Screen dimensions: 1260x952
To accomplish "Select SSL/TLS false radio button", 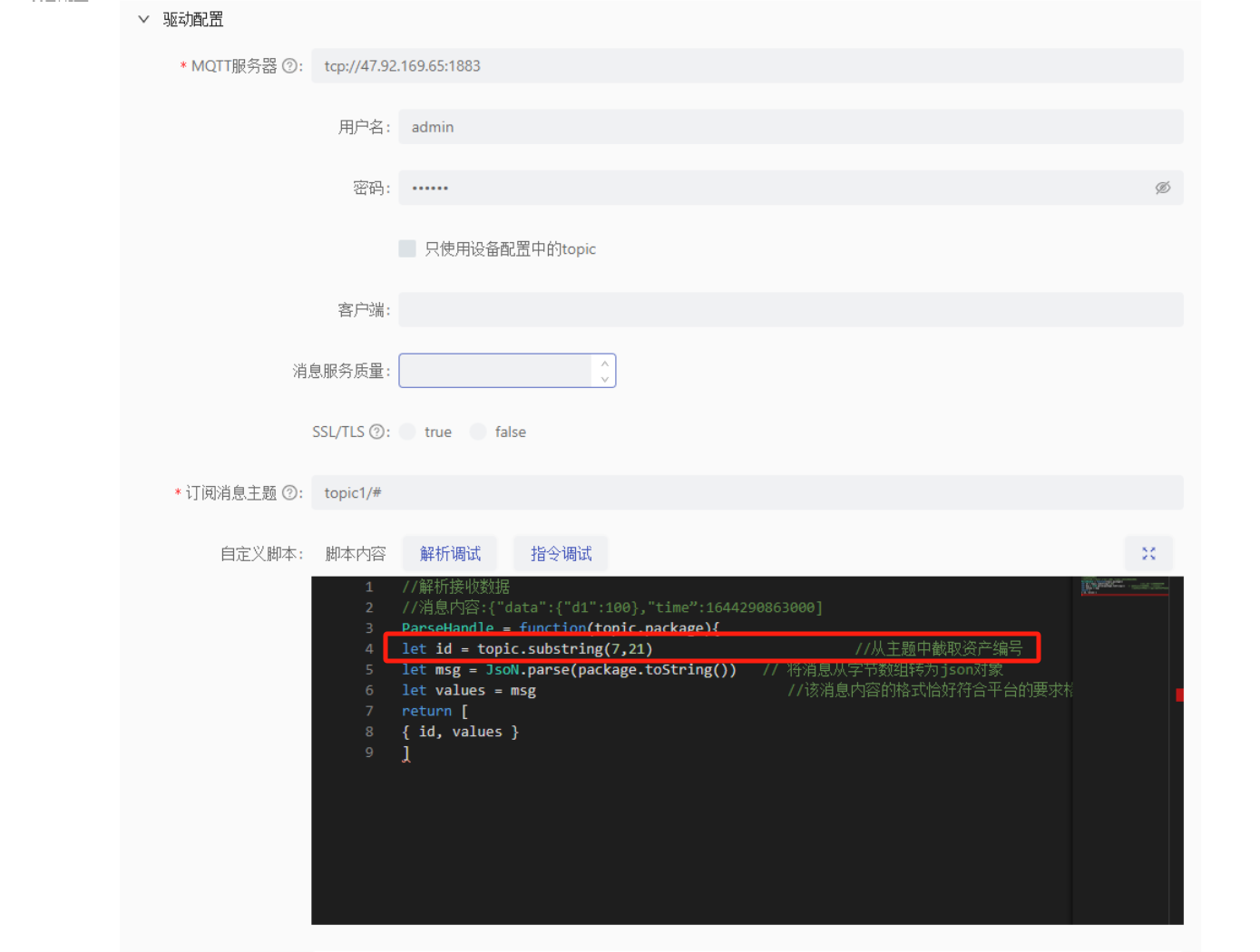I will coord(478,432).
